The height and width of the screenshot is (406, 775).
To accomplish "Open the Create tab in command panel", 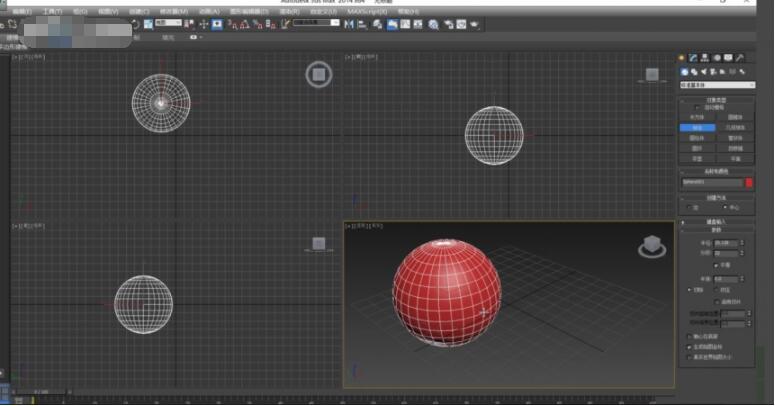I will tap(682, 58).
